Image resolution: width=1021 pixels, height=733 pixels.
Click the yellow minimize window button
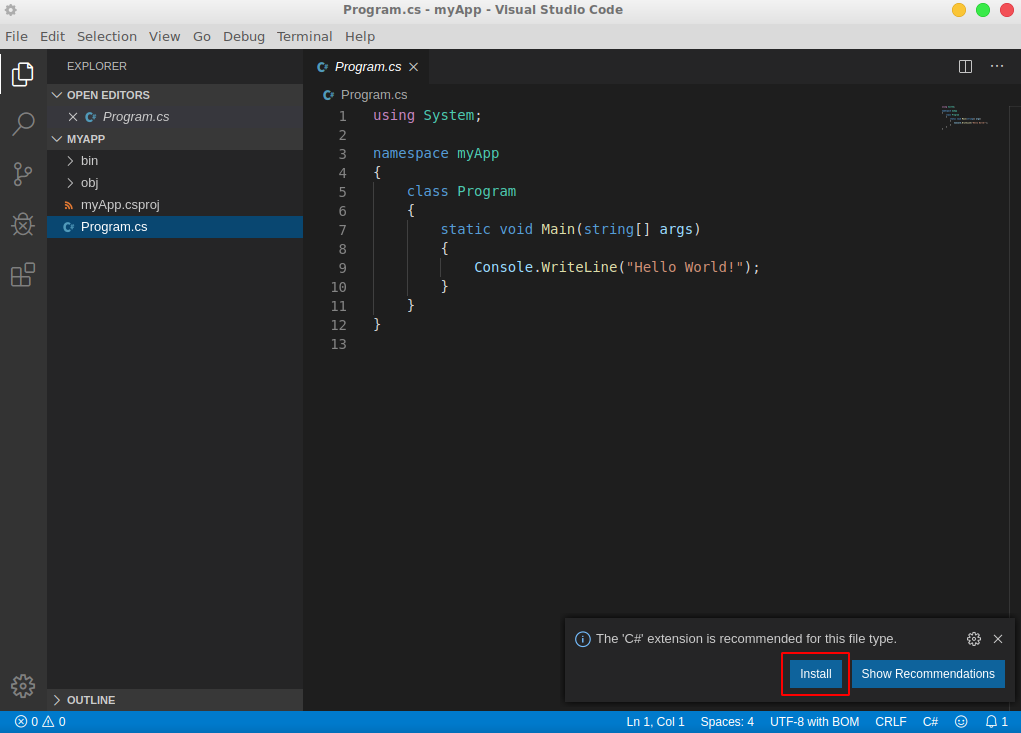click(958, 10)
